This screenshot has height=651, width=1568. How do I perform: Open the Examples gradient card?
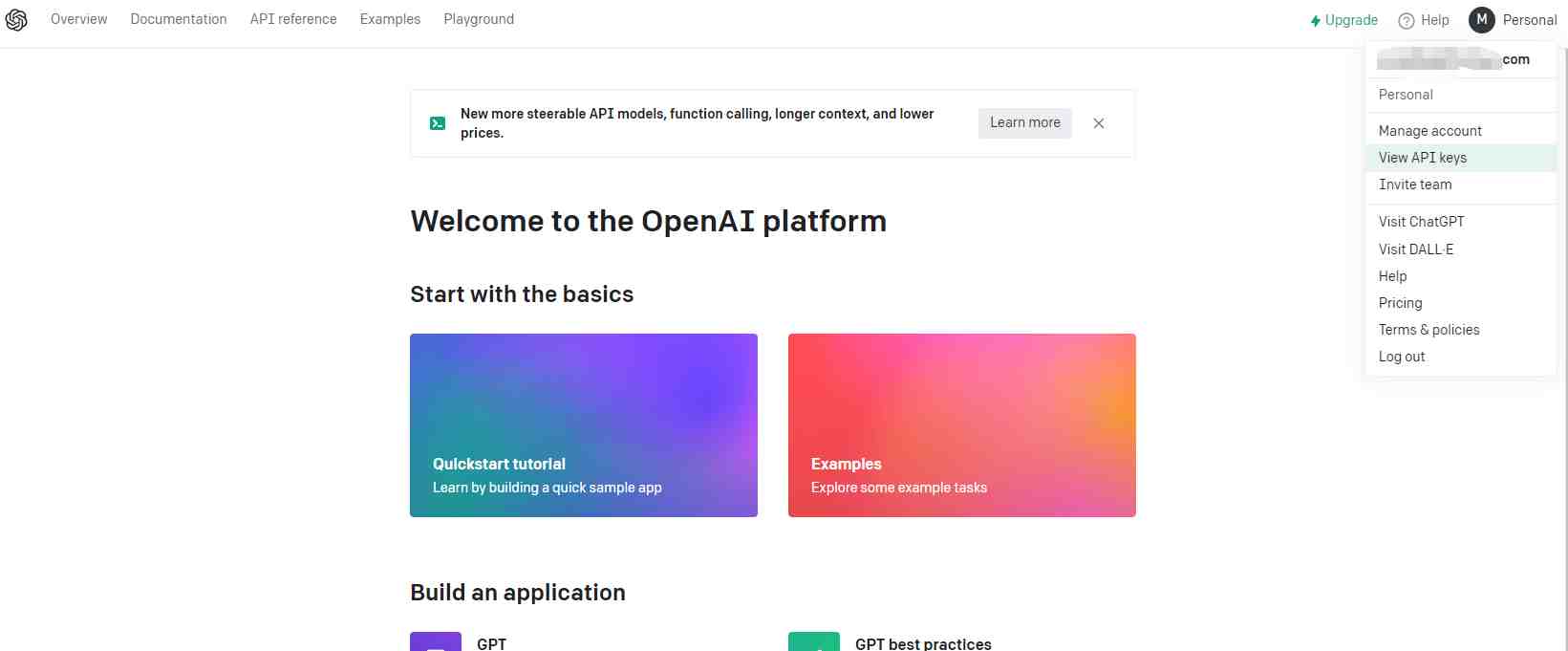click(x=962, y=425)
